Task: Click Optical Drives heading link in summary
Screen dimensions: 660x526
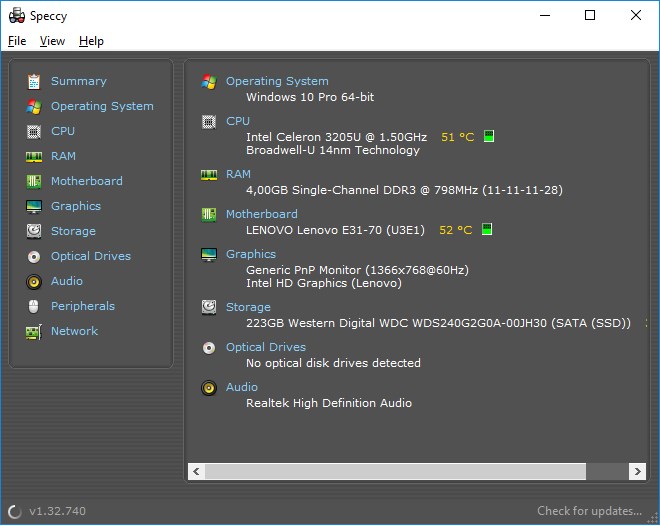Action: point(266,347)
